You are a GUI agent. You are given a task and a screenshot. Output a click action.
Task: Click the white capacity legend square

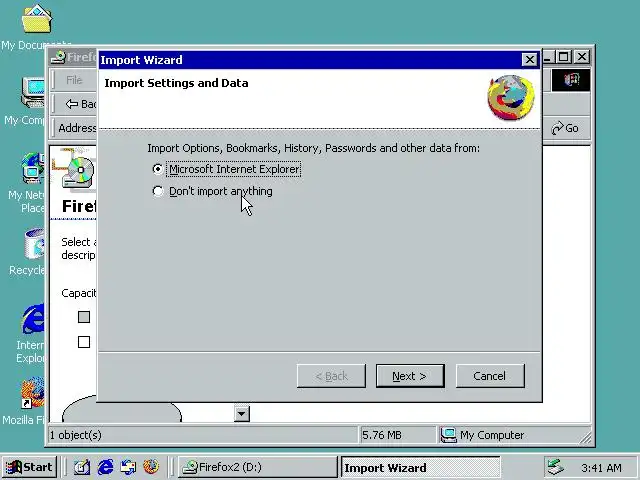pyautogui.click(x=84, y=342)
